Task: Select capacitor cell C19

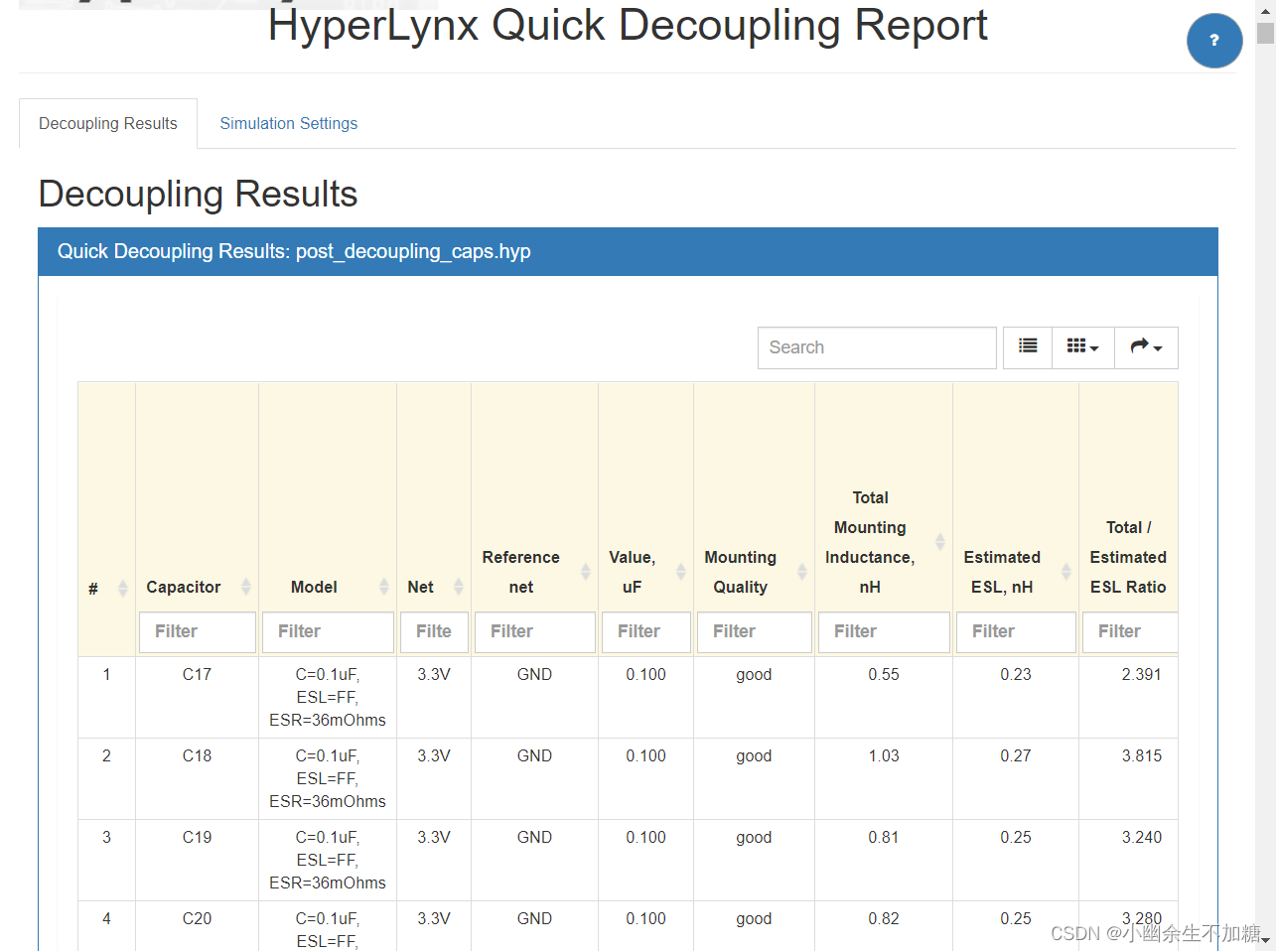Action: [197, 837]
